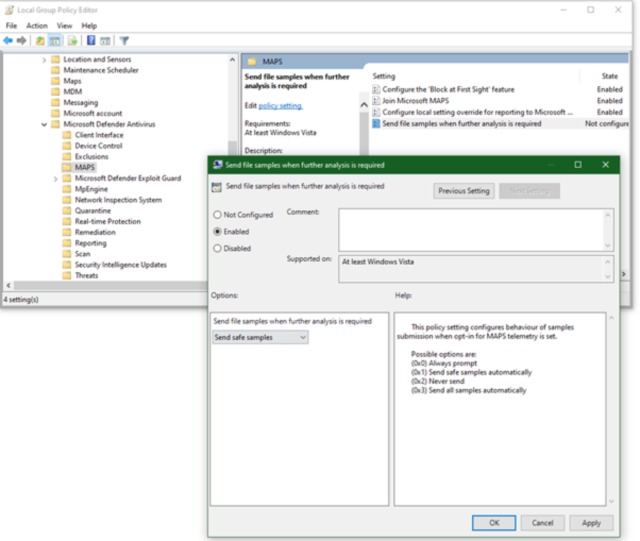
Task: Select the Microsoft account tree item
Action: [x=93, y=114]
